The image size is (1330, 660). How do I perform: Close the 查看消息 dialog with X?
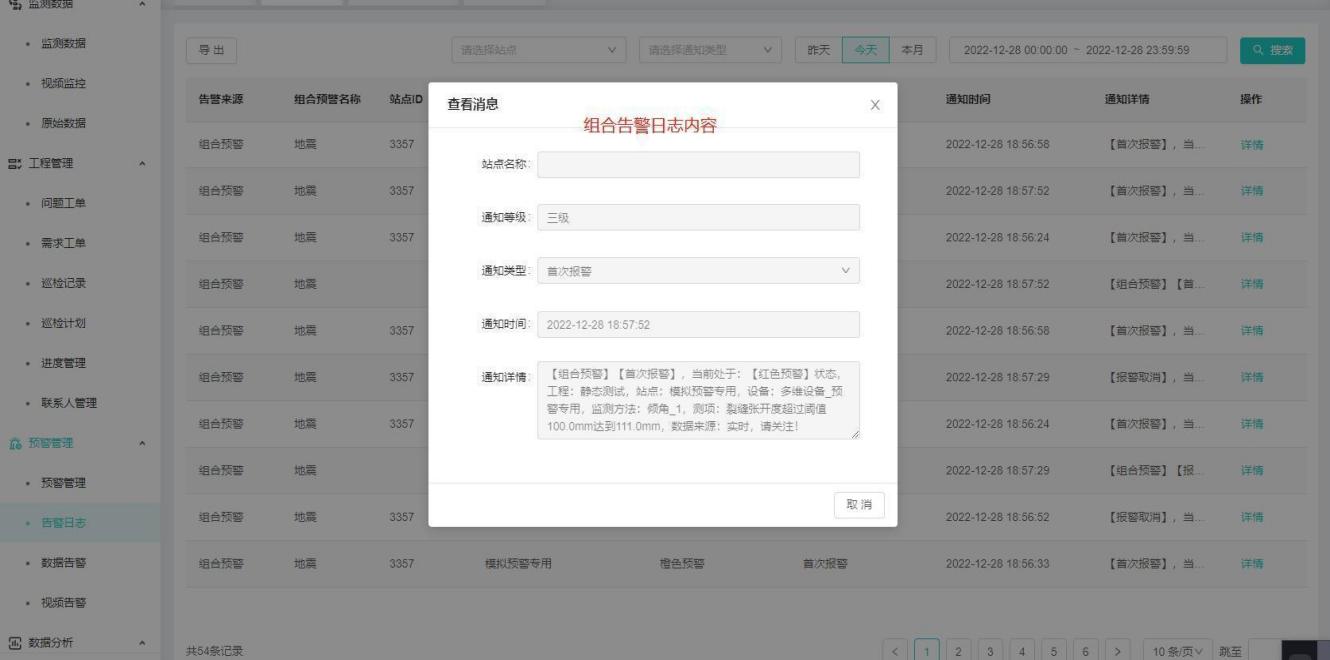point(875,105)
